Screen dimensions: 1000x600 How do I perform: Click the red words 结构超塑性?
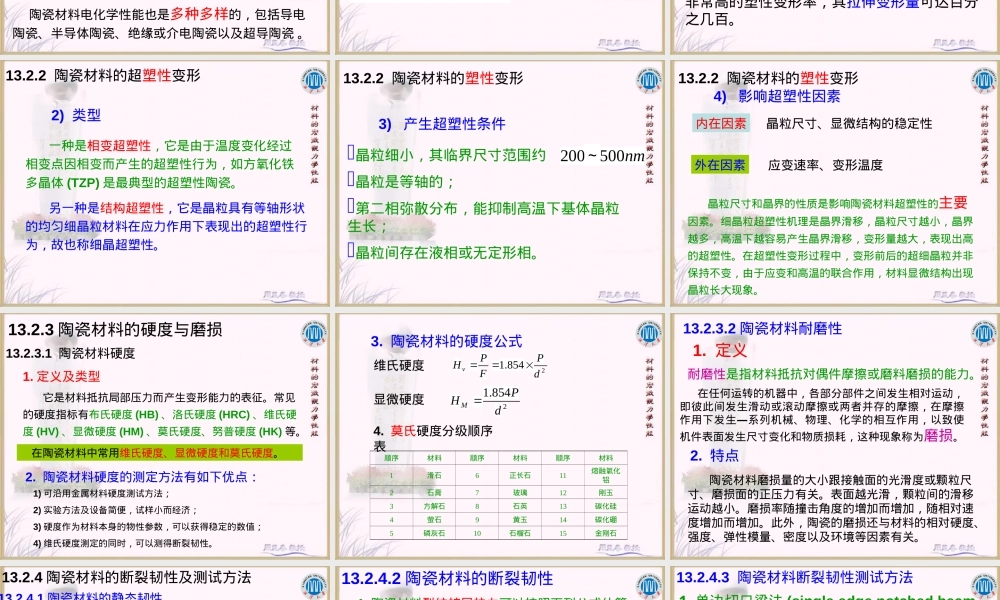coord(131,208)
